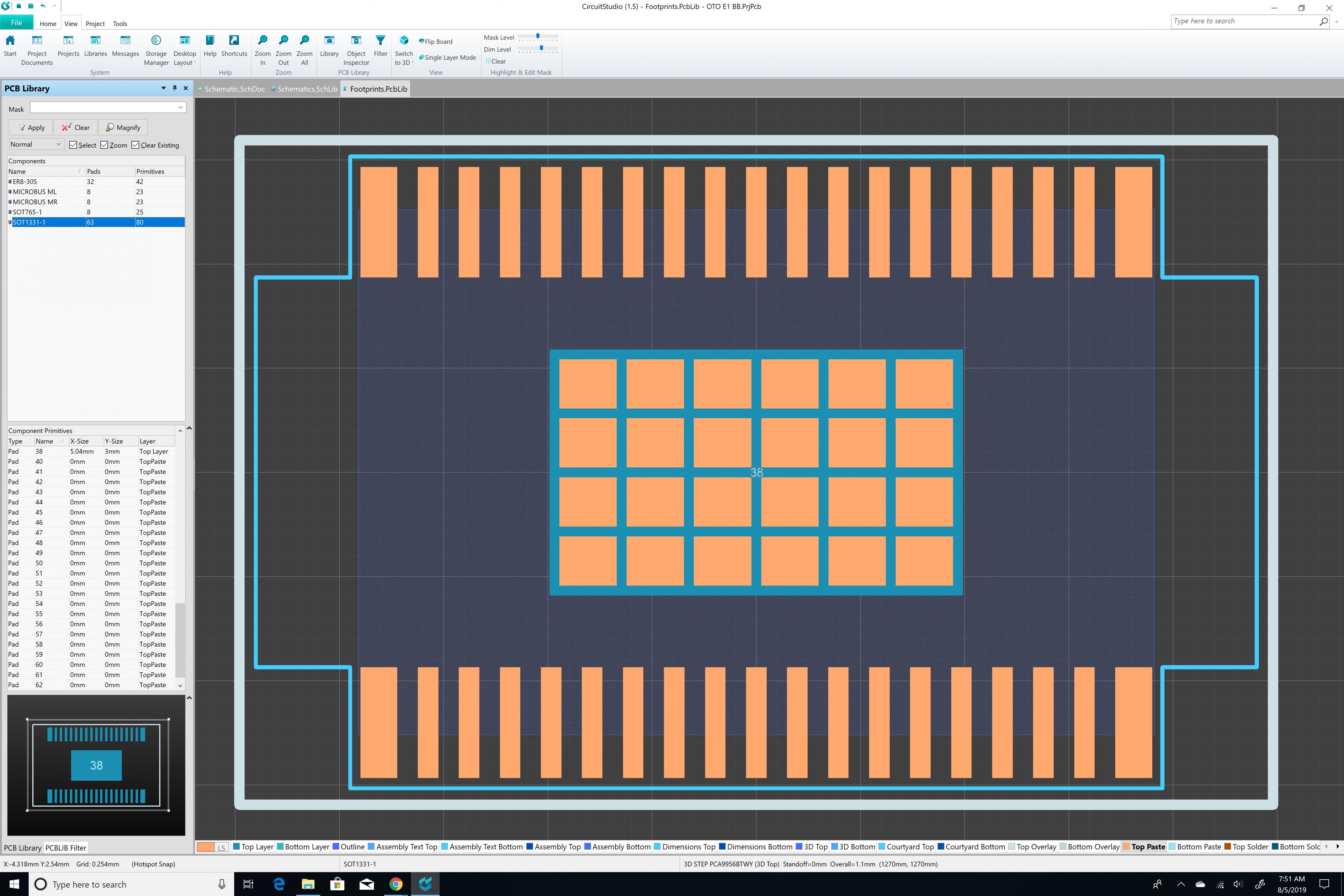This screenshot has height=896, width=1344.
Task: Open File Explorer from taskbar
Action: [308, 884]
